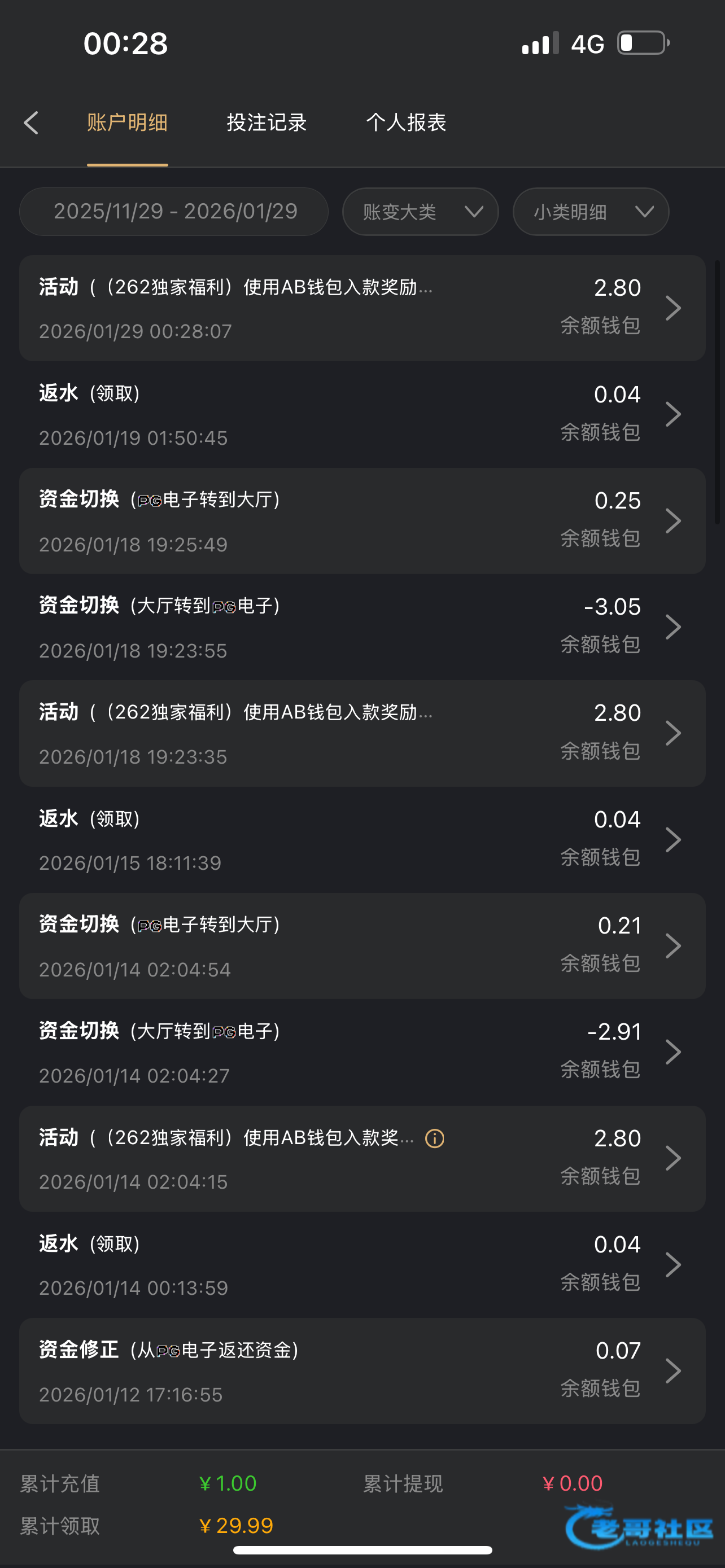Screen dimensions: 725x1568
Task: Tap the back arrow icon
Action: 32,123
